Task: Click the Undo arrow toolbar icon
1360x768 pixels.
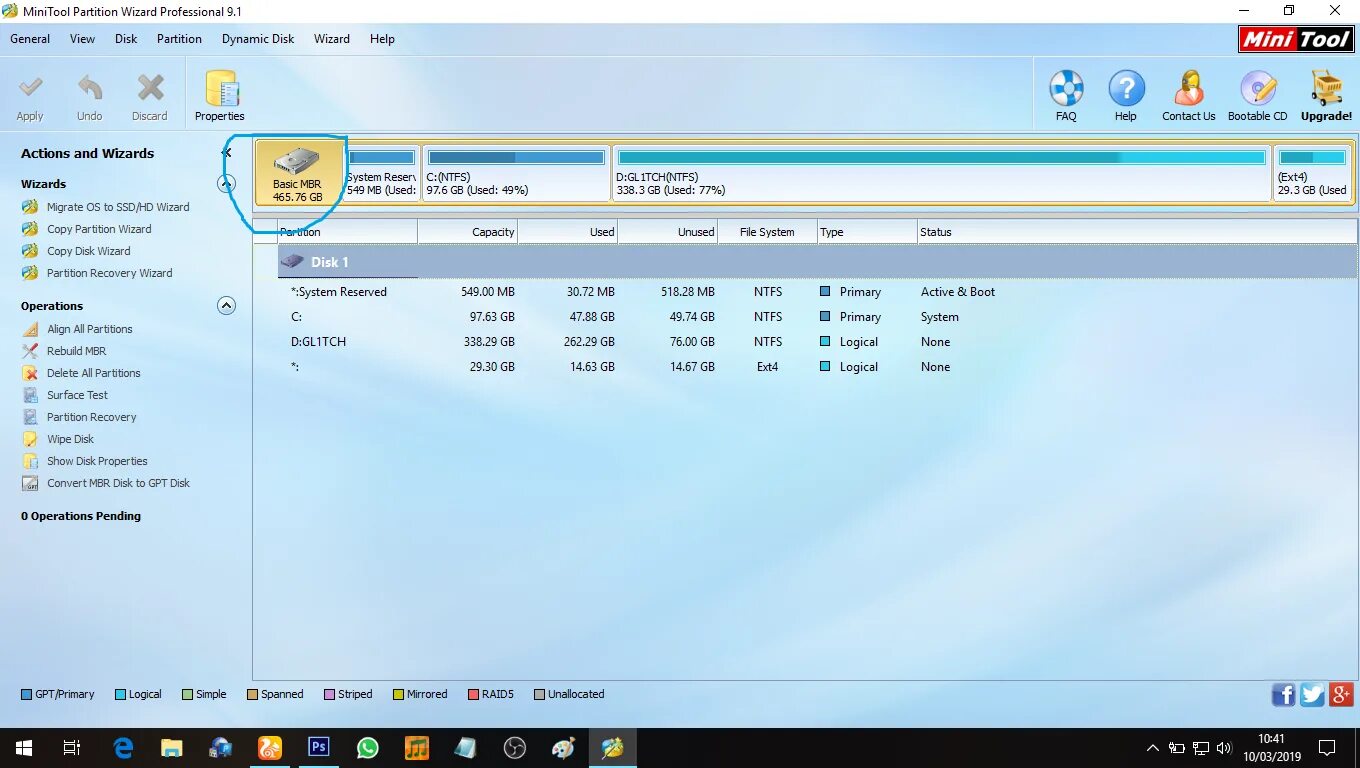Action: pyautogui.click(x=90, y=89)
